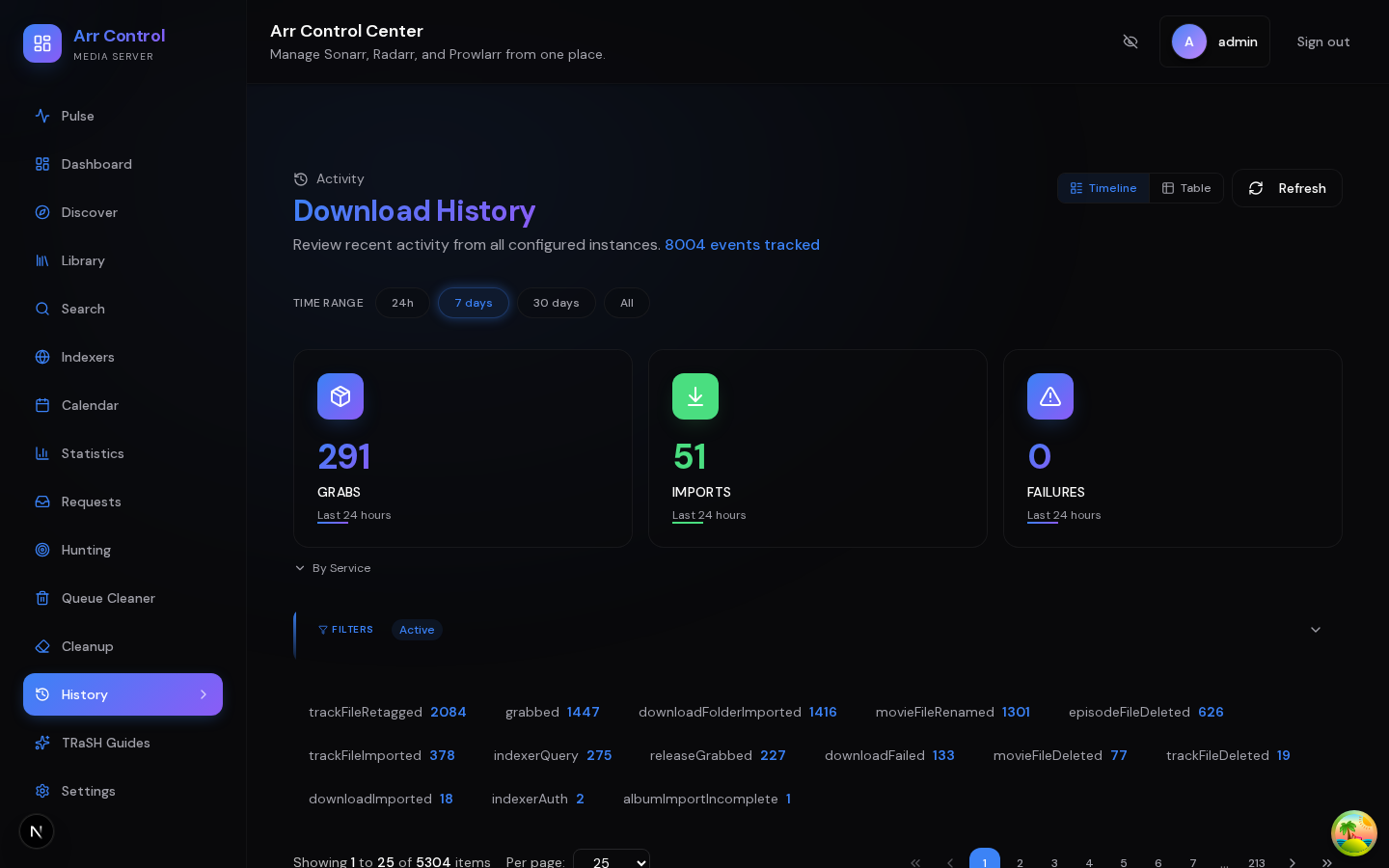Click the round N badge icon
Viewport: 1389px width, 868px height.
click(37, 831)
